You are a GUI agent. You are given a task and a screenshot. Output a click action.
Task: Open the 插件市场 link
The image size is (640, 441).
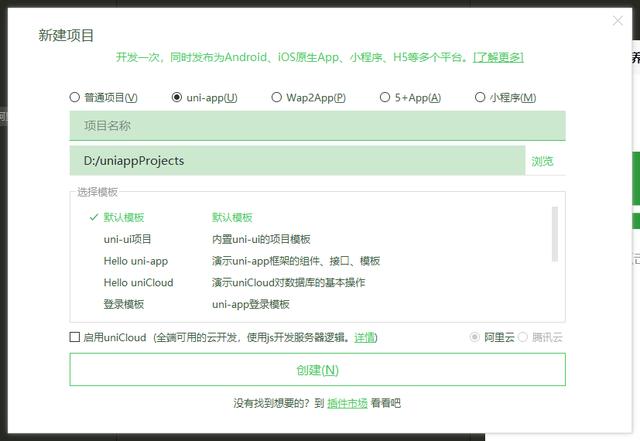click(x=347, y=403)
